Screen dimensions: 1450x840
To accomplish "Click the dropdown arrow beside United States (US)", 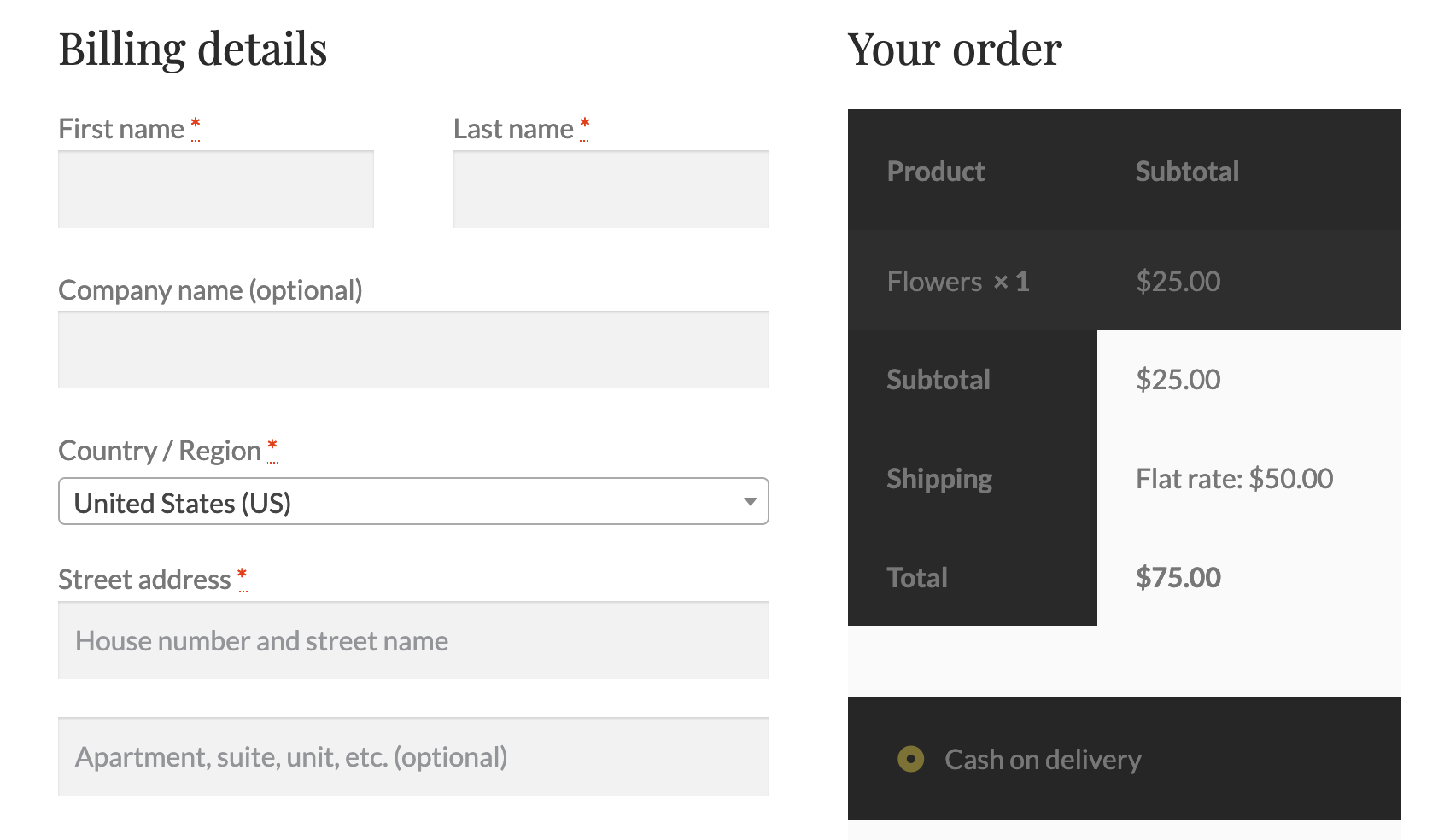I will [750, 502].
